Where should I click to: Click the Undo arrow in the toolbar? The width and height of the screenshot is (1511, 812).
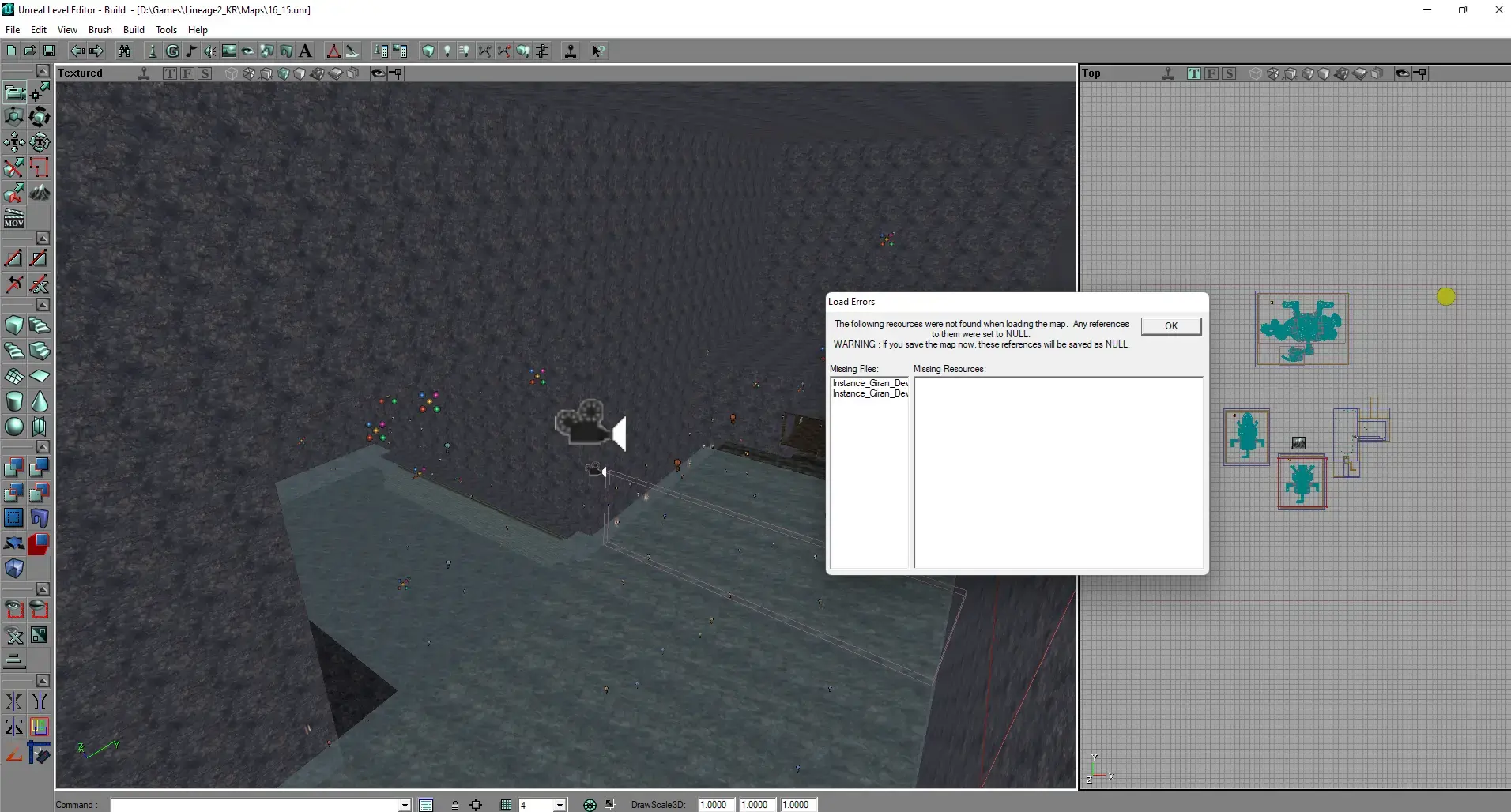point(77,51)
